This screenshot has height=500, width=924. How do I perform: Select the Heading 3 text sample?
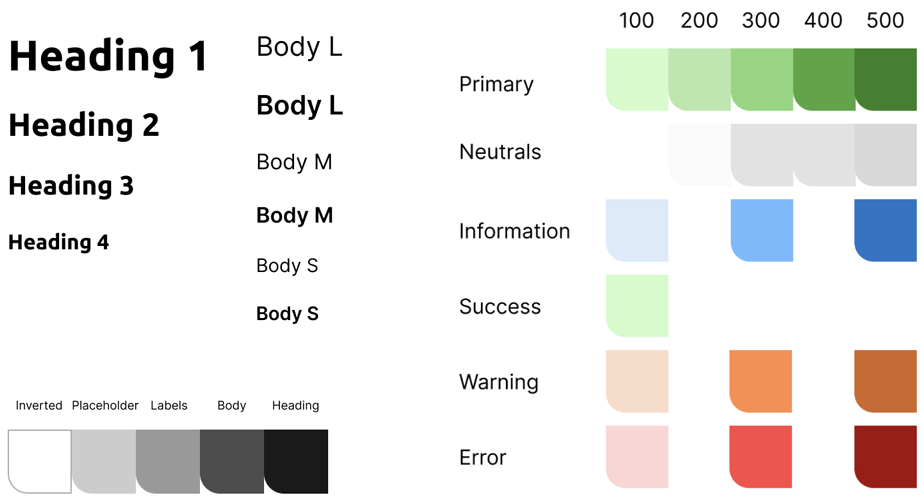click(x=71, y=185)
